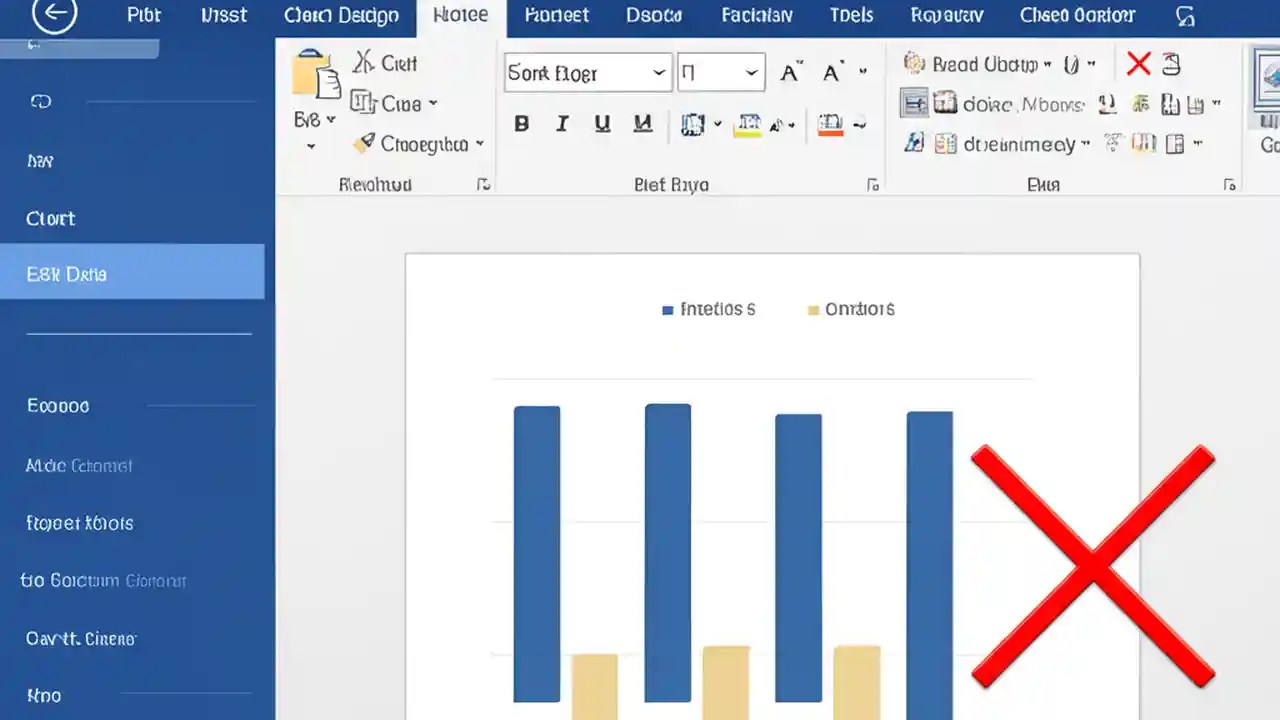Click the blue series legend entry on the chart

pyautogui.click(x=709, y=309)
